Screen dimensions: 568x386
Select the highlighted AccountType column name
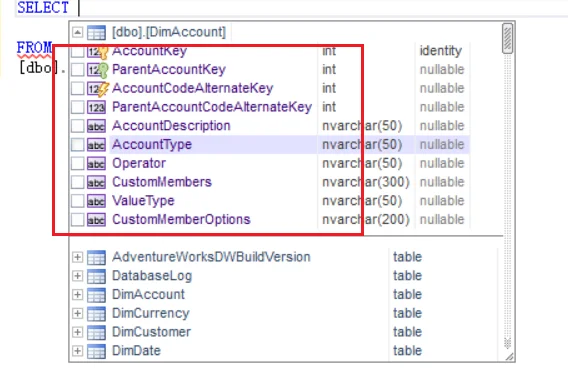point(152,145)
